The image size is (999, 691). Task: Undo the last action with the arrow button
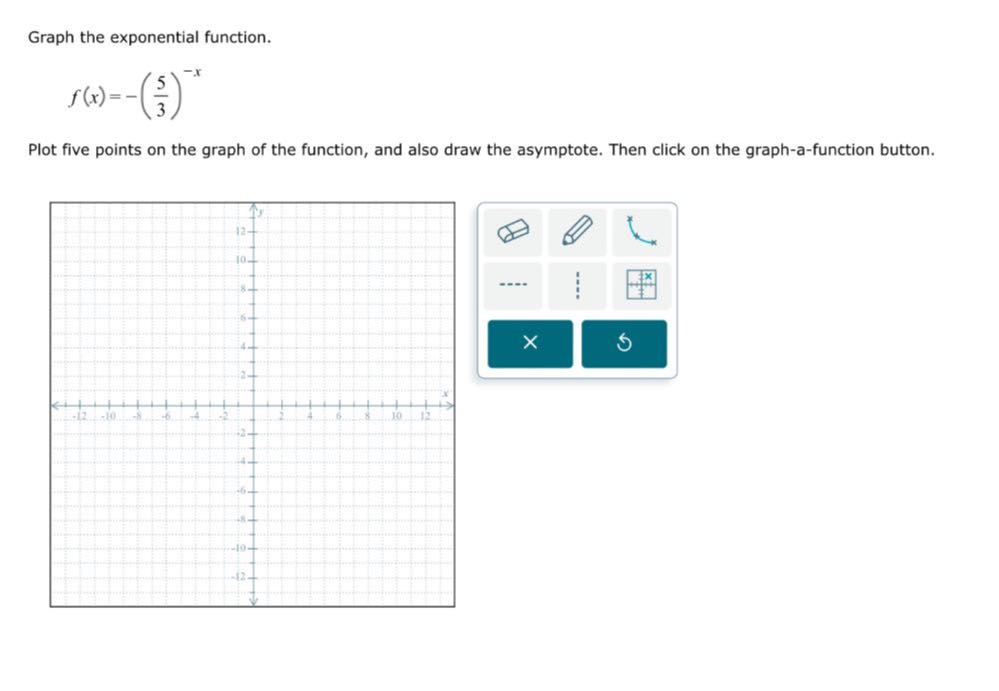point(624,343)
